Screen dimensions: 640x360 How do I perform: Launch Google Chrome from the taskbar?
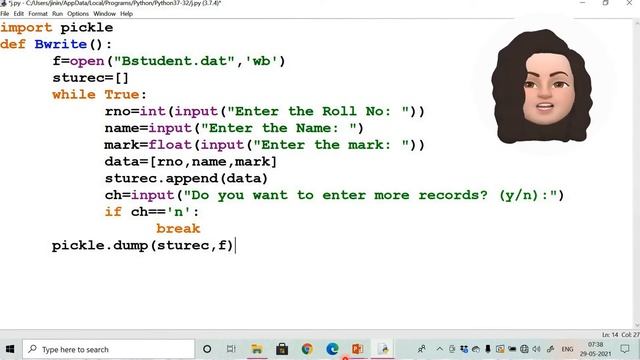click(307, 349)
